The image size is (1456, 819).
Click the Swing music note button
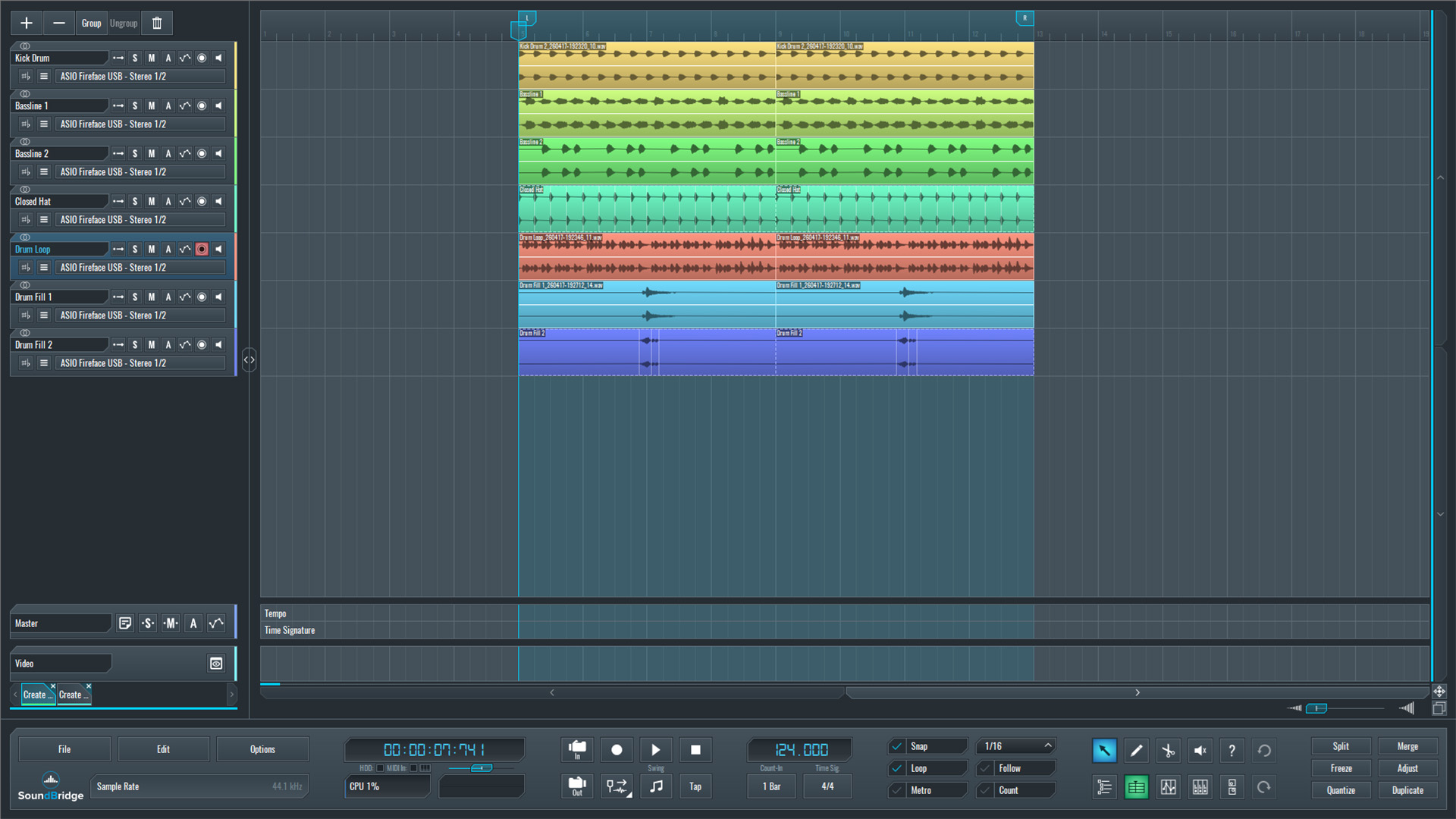656,786
